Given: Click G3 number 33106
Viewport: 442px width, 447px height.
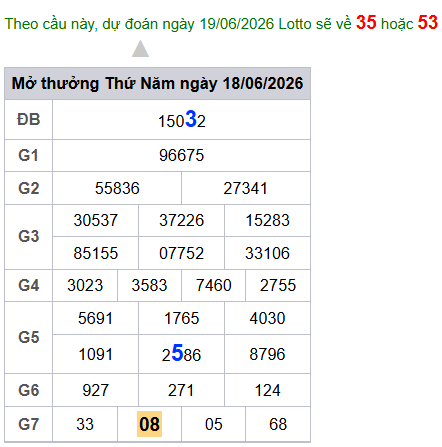Looking at the screenshot, I should 267,253.
